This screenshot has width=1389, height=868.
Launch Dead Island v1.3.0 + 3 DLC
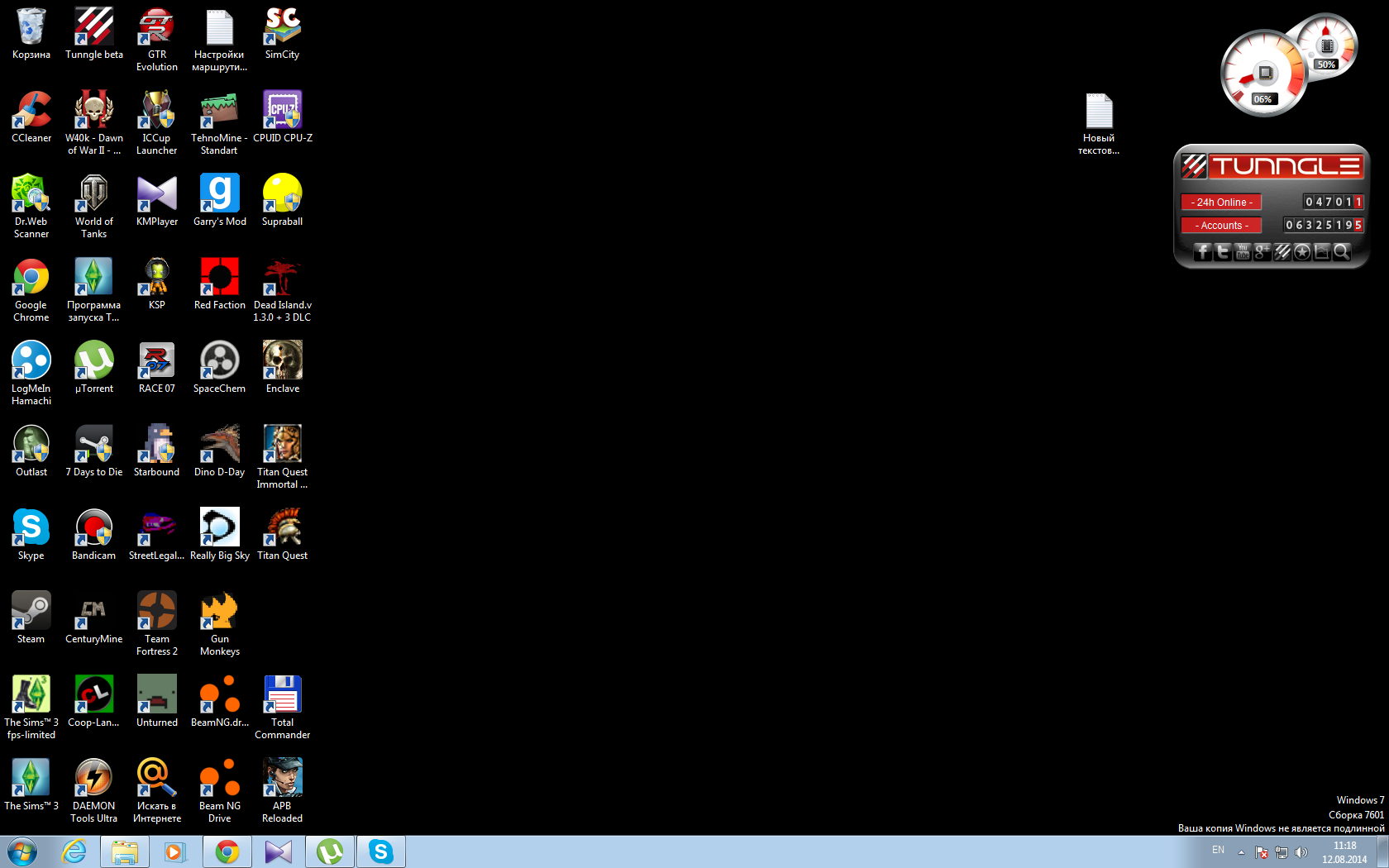[x=283, y=290]
